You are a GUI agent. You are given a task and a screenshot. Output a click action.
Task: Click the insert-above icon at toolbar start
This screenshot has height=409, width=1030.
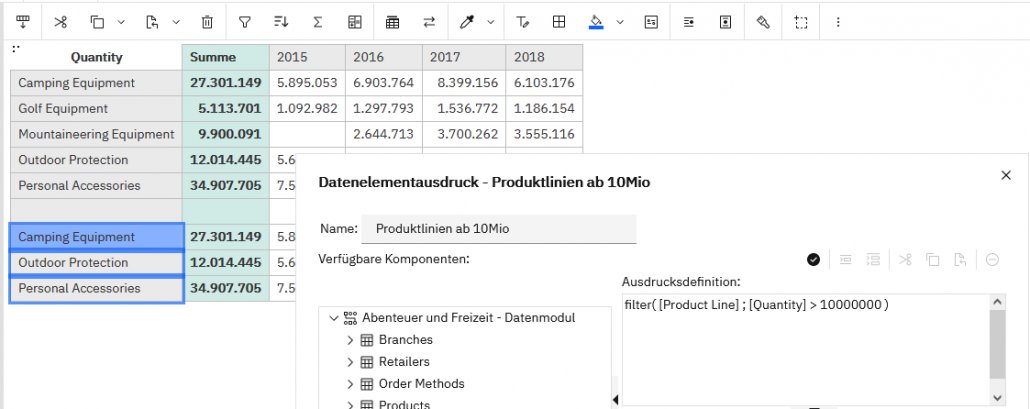coord(23,22)
